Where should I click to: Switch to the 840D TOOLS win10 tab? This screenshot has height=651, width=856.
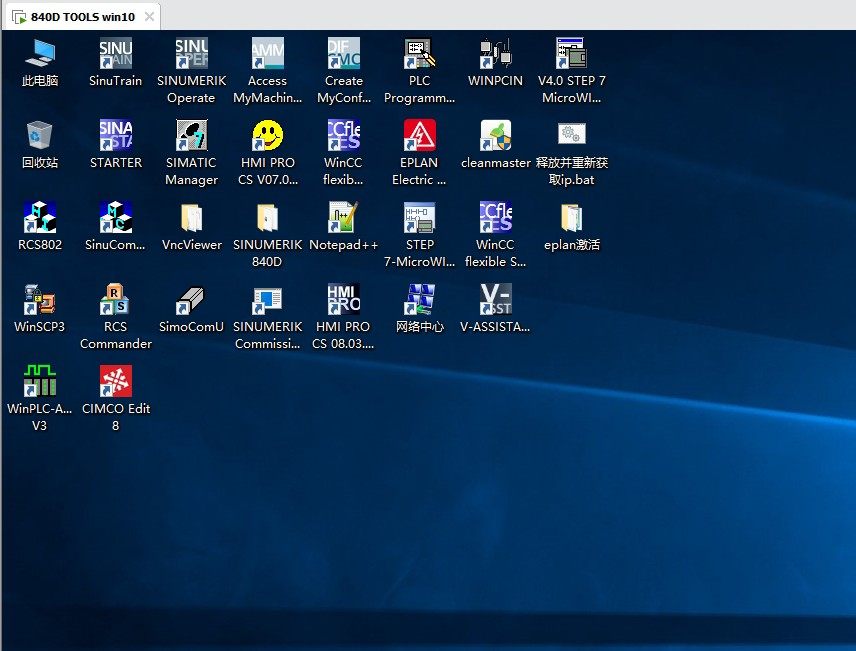pos(82,17)
